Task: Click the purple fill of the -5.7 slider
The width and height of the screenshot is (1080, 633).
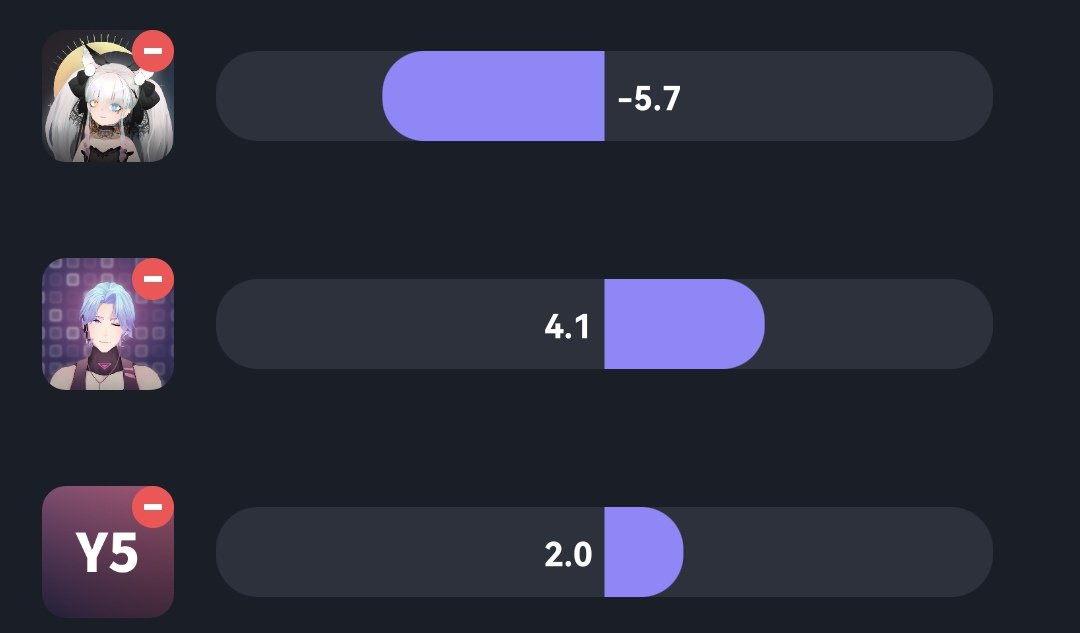Action: (493, 96)
